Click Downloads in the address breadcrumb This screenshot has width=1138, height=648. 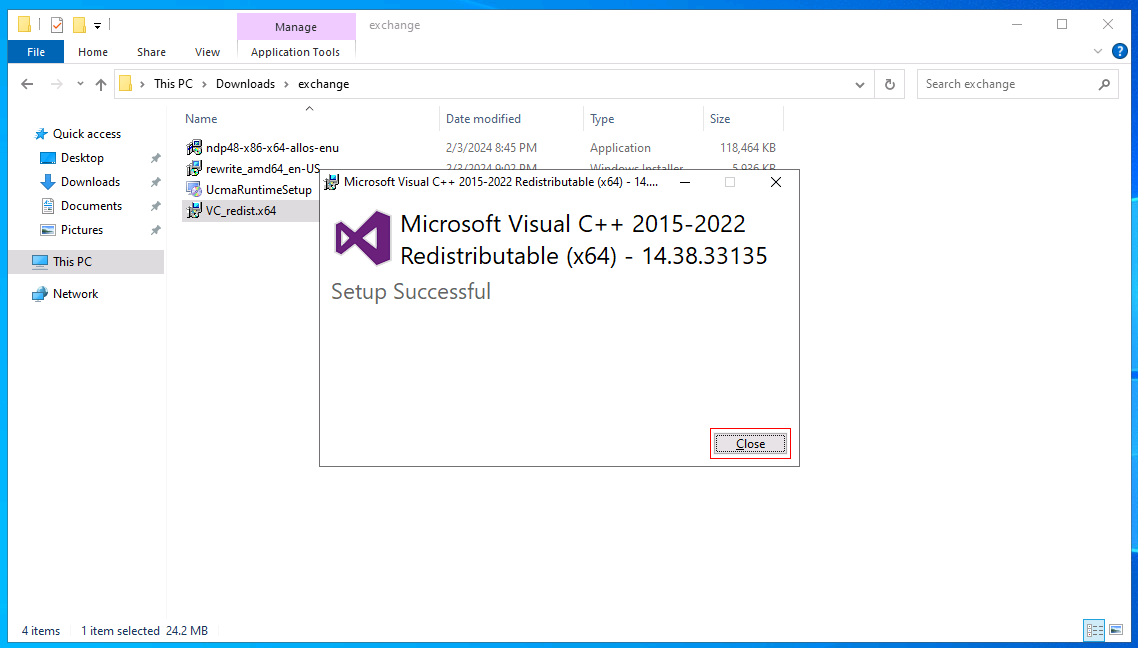tap(245, 84)
